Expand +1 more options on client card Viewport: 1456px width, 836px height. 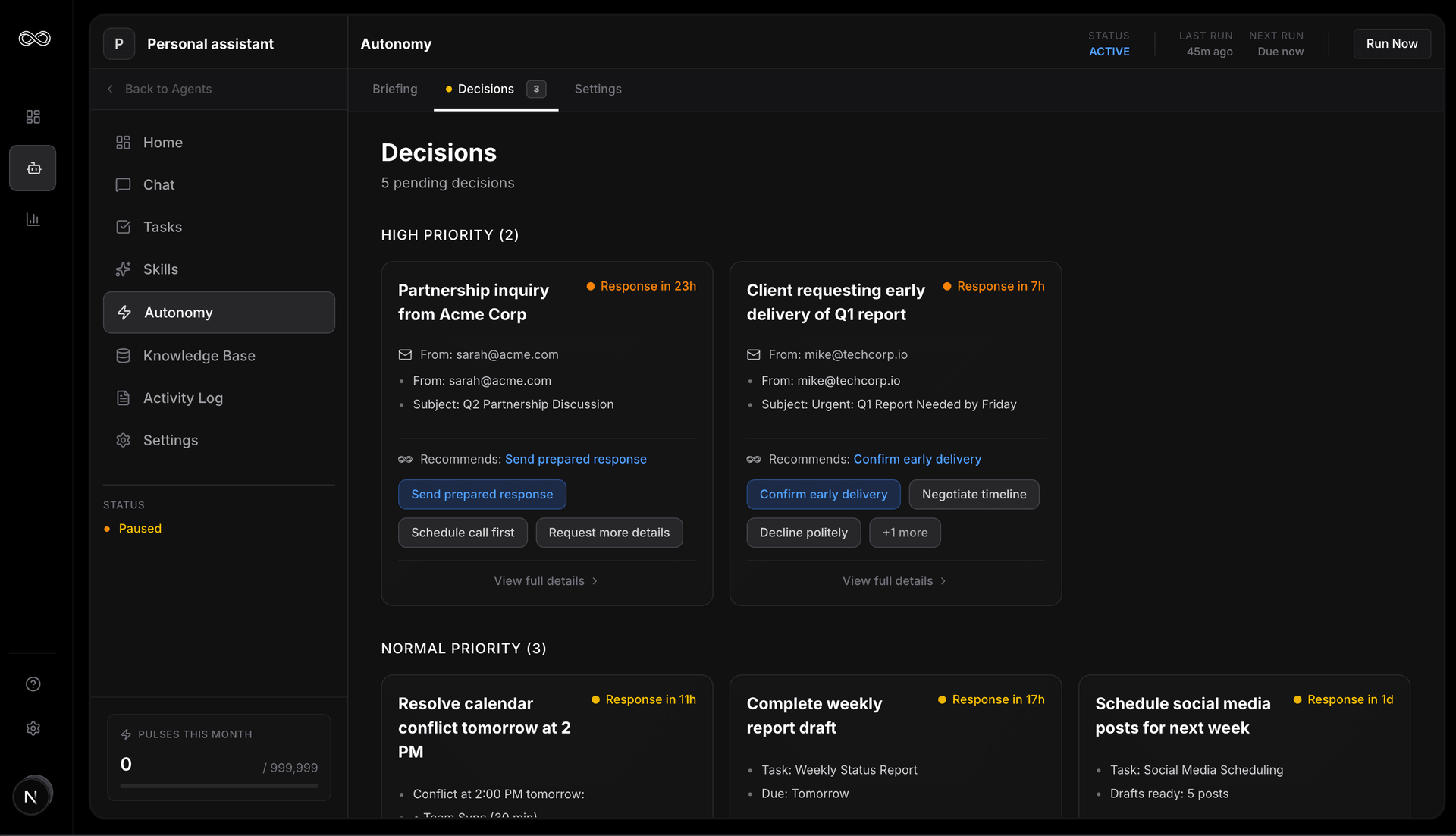(905, 533)
